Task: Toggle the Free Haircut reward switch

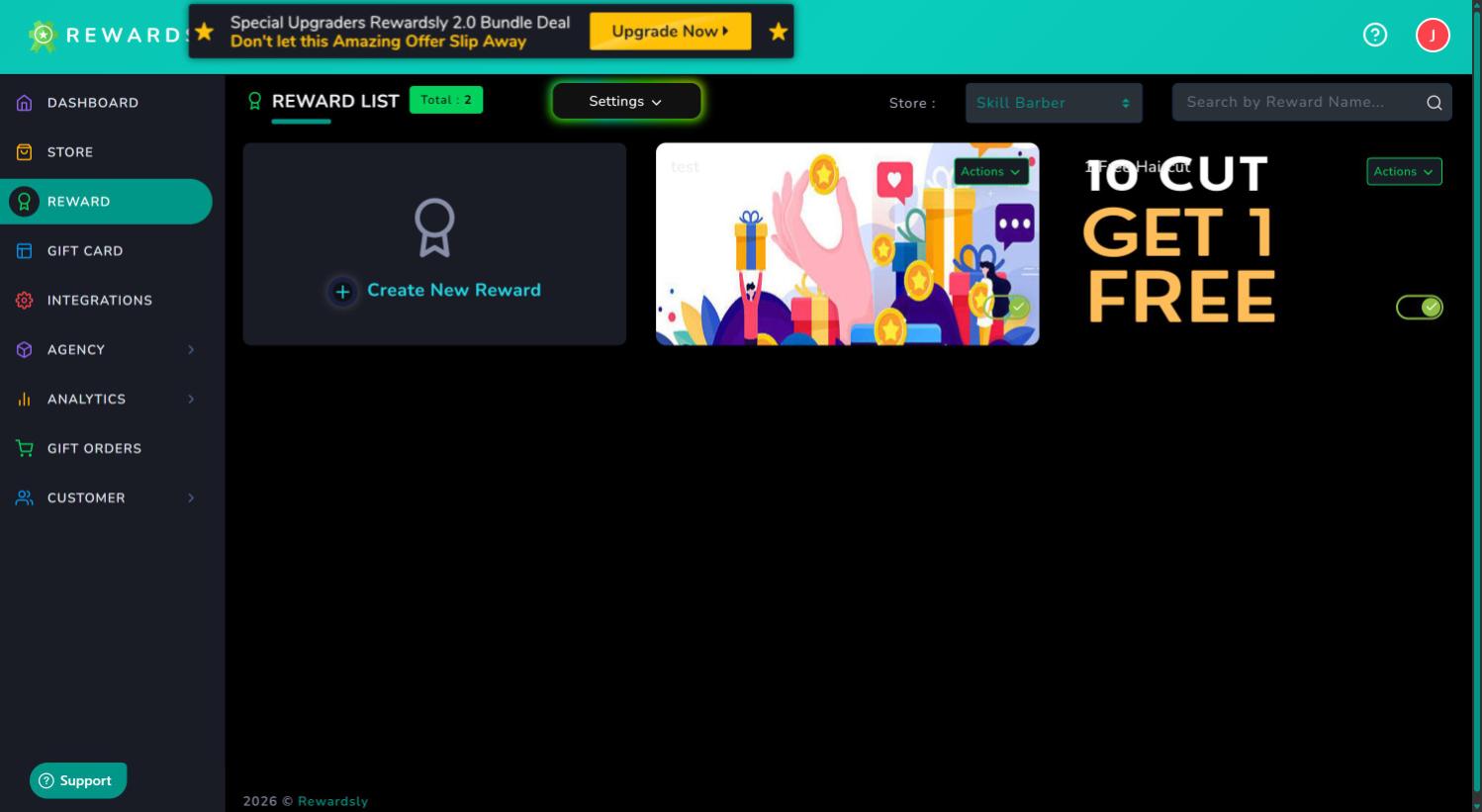Action: pyautogui.click(x=1420, y=308)
